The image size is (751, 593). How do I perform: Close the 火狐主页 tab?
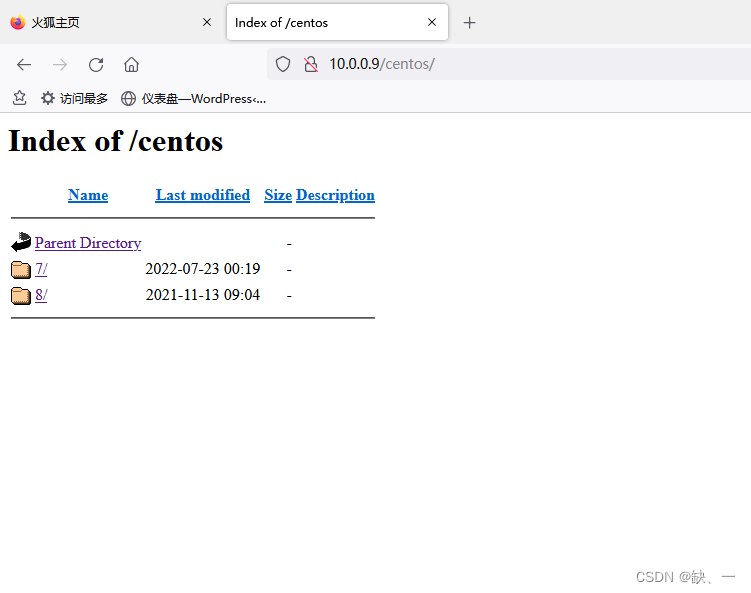click(207, 22)
